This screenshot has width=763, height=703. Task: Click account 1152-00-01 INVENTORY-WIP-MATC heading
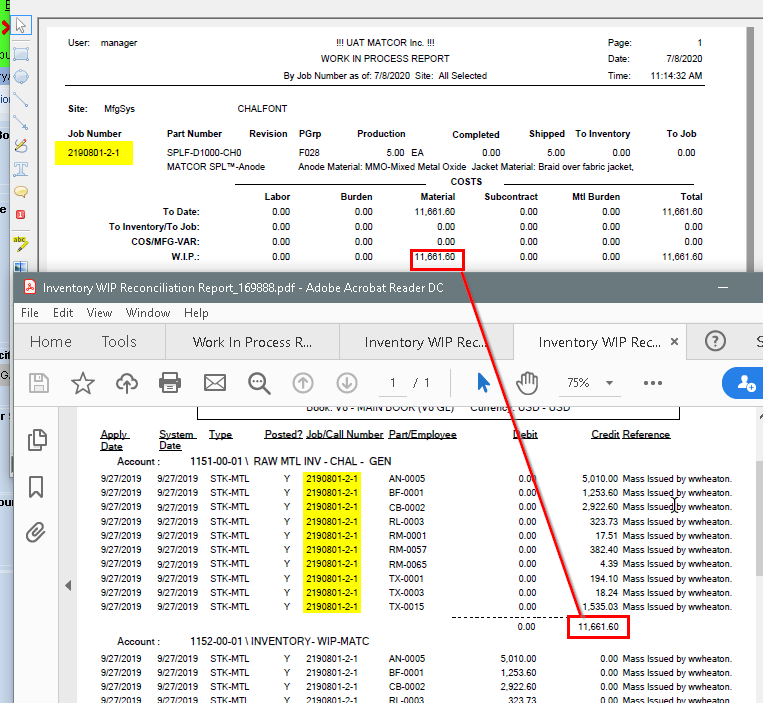[280, 641]
